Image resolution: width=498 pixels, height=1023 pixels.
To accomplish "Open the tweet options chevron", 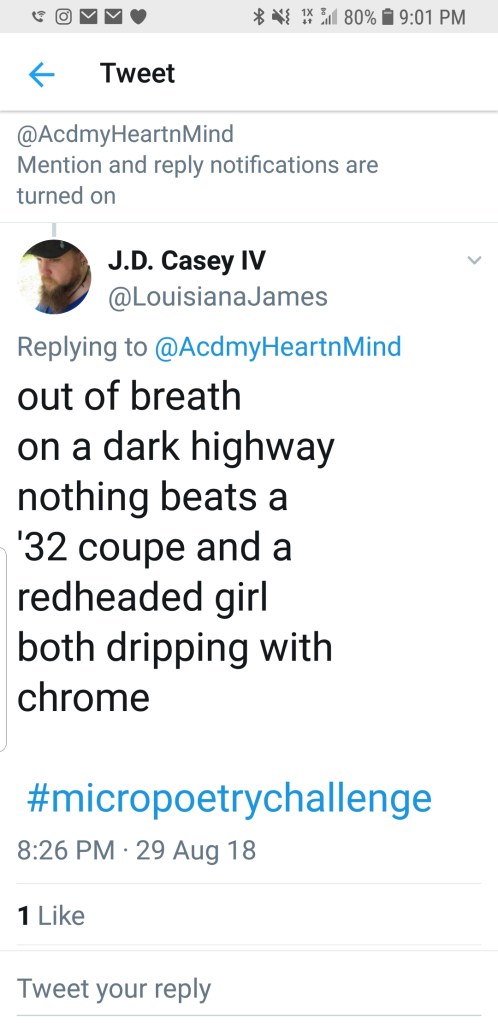I will 475,260.
